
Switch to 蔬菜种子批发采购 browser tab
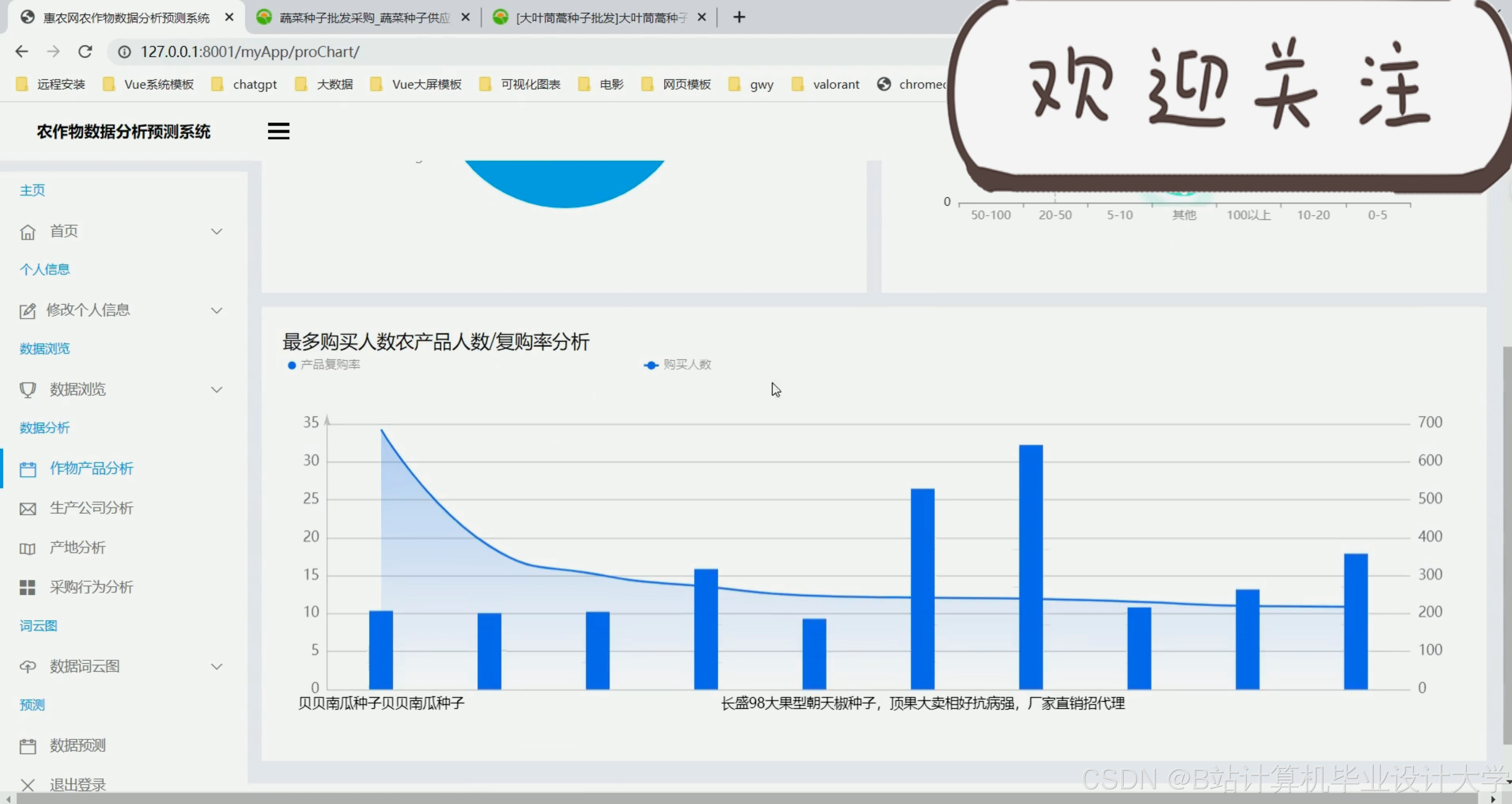[364, 17]
